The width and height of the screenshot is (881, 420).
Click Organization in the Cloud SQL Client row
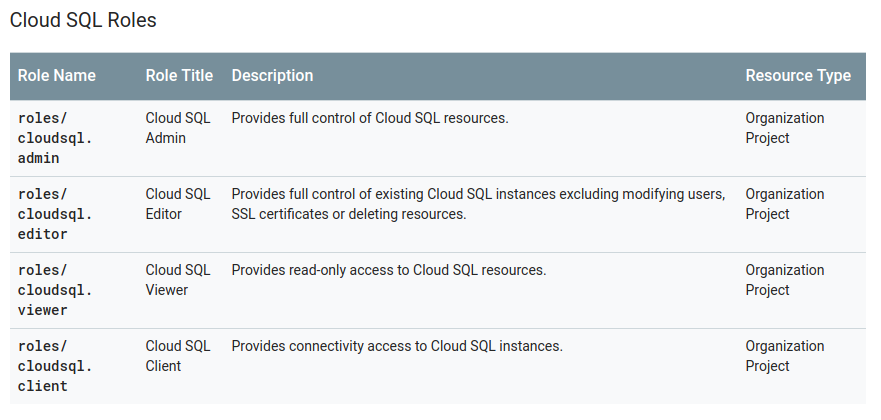[x=785, y=346]
